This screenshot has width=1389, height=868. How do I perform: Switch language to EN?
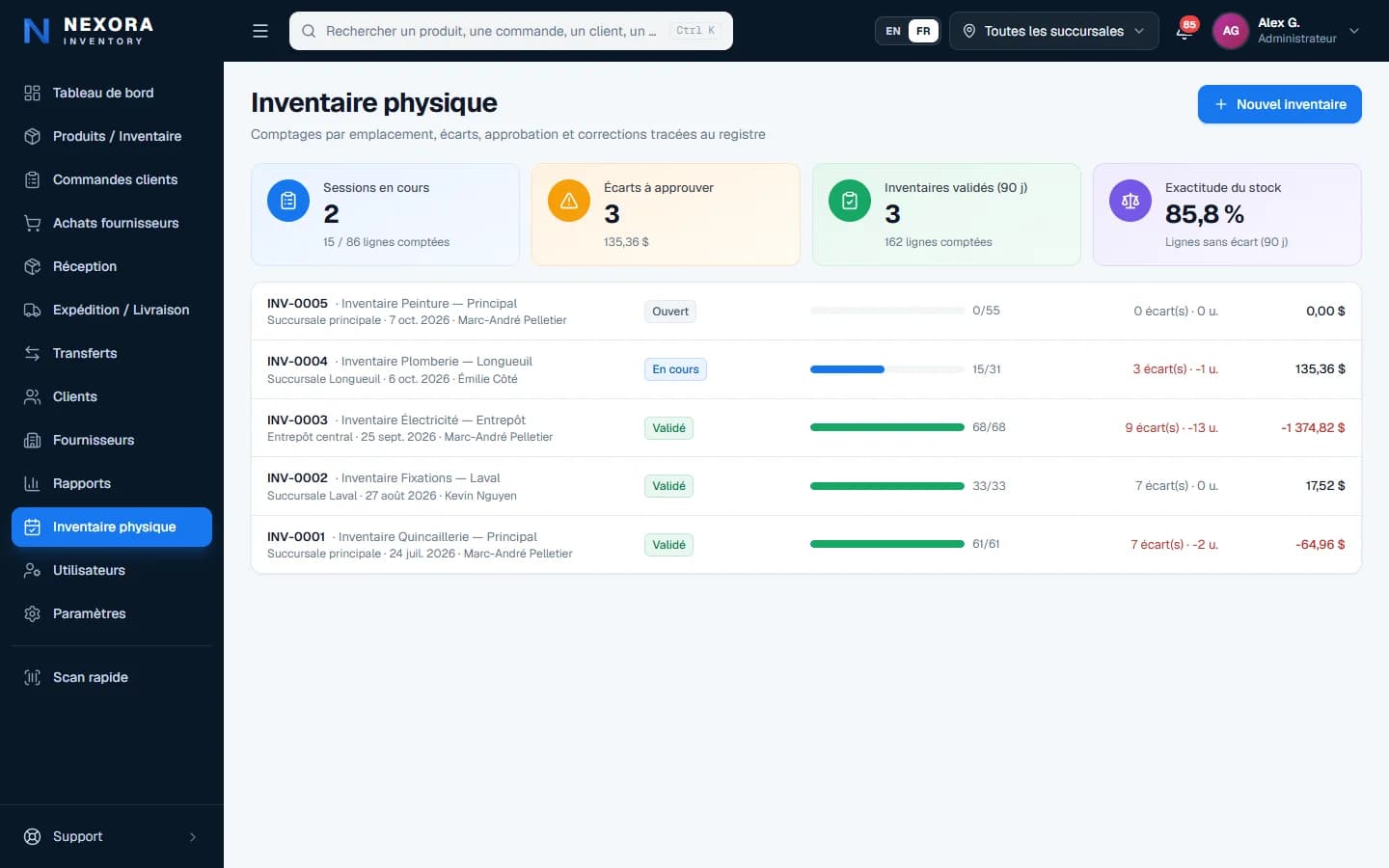tap(893, 31)
